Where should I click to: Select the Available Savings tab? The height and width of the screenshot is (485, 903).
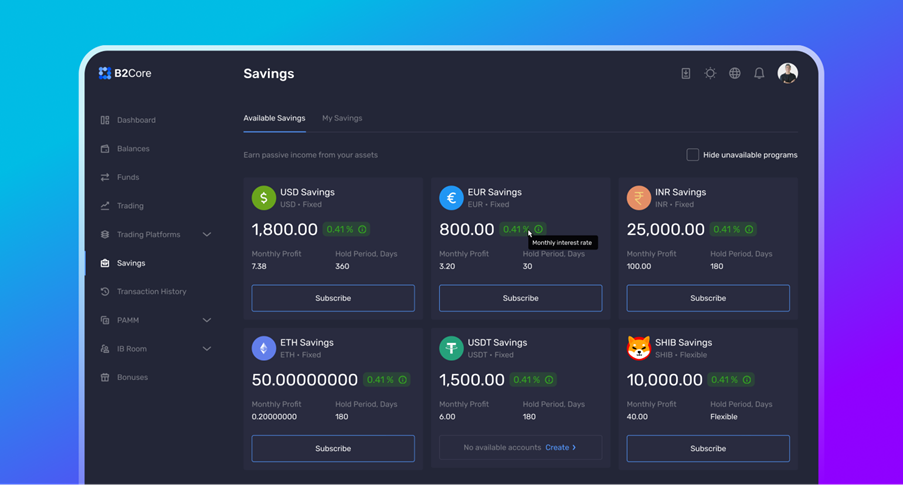274,118
